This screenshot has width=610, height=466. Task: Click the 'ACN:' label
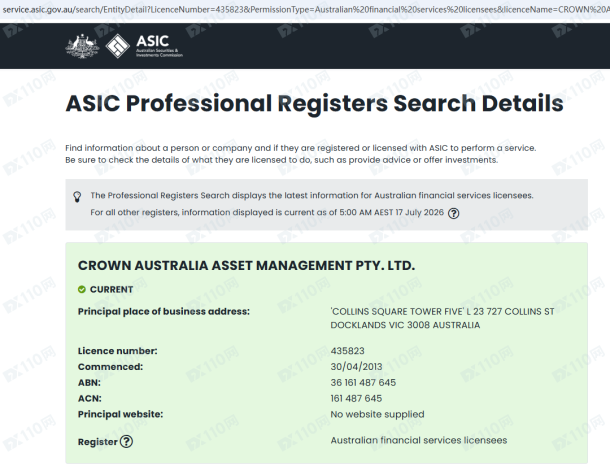coord(89,399)
